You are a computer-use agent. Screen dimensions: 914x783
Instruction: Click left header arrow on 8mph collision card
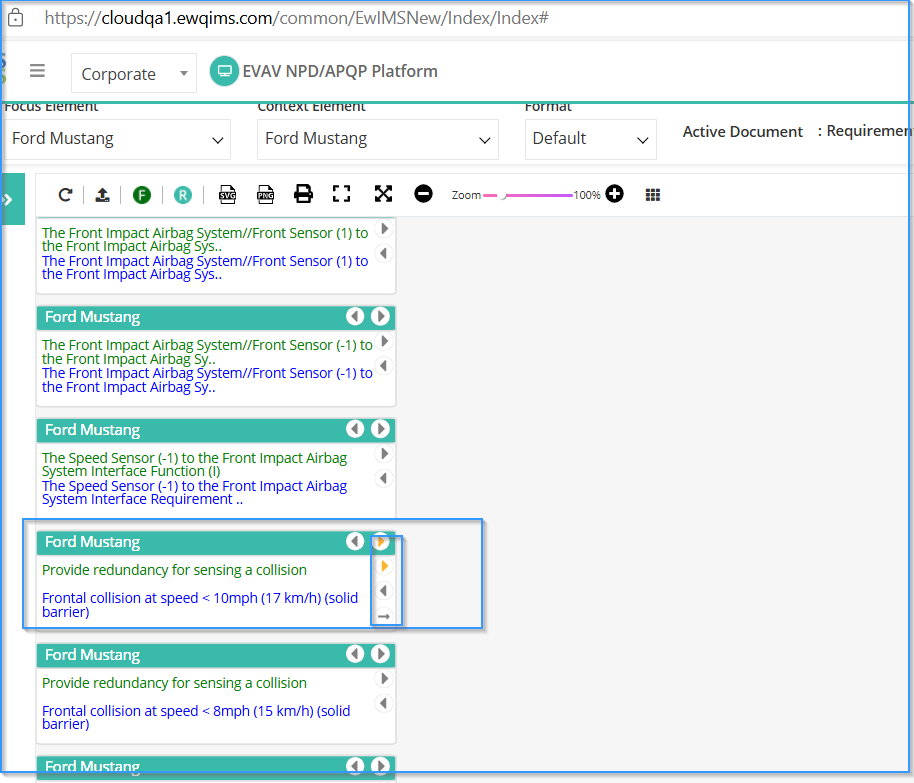coord(355,654)
